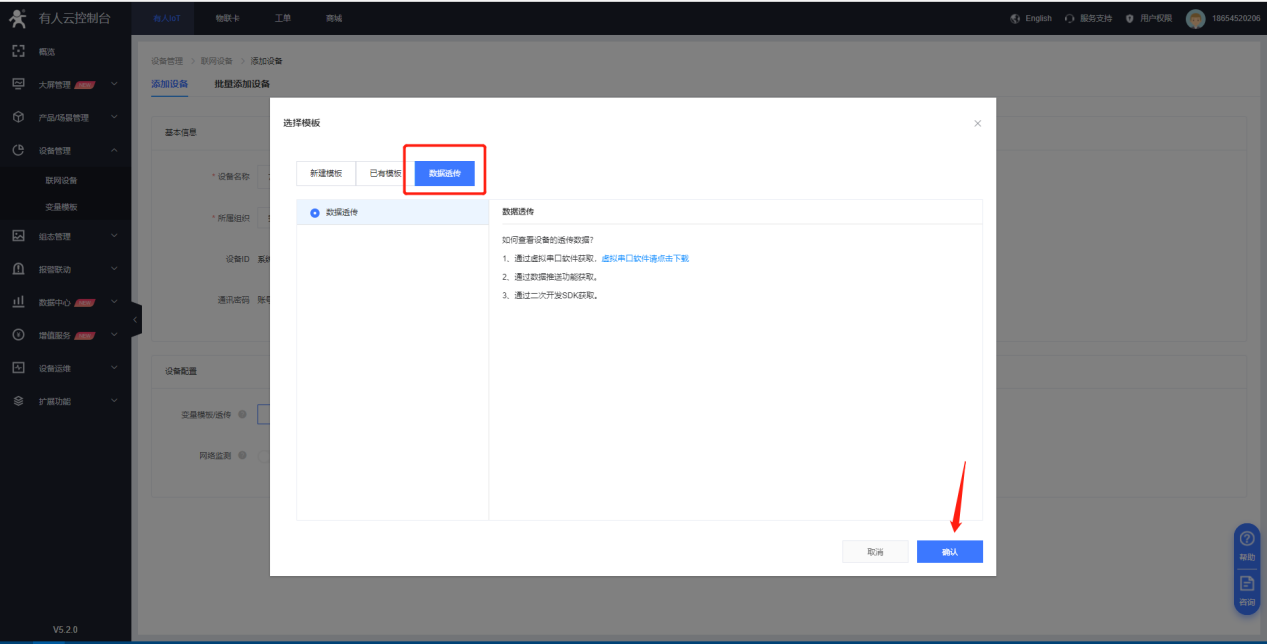Switch to the 已有模板 tab
Screen dimensions: 1267x644
(385, 173)
